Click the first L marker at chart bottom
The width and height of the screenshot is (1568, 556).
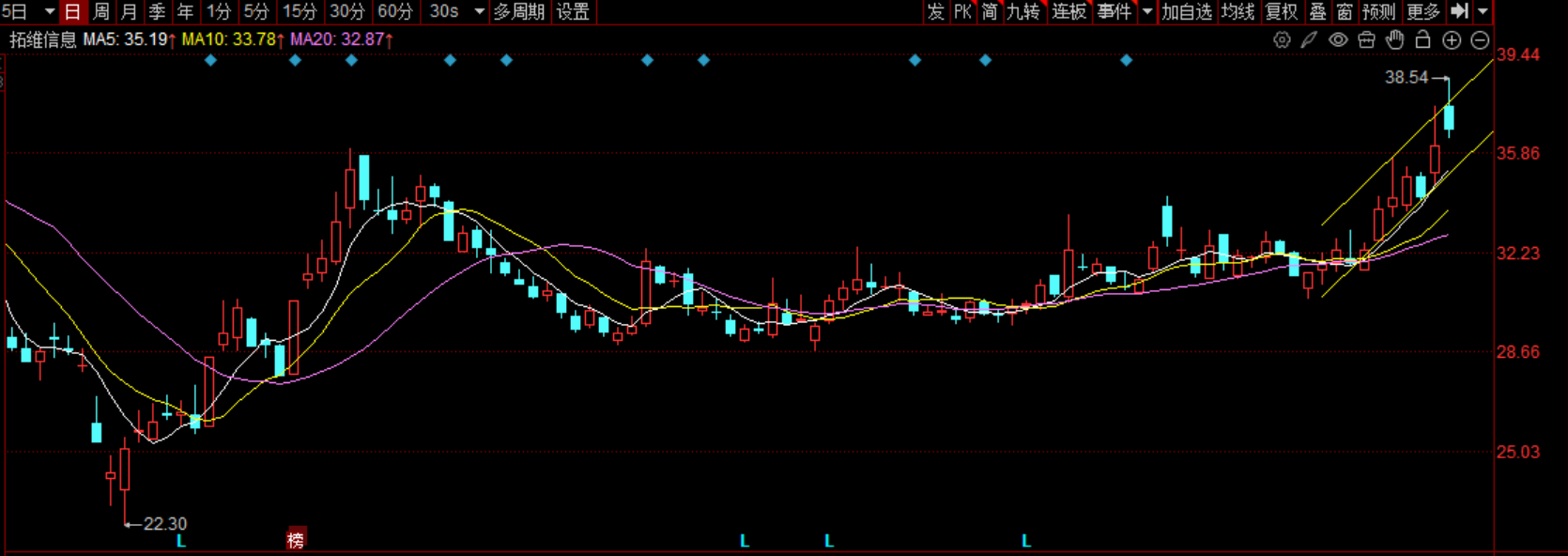181,541
